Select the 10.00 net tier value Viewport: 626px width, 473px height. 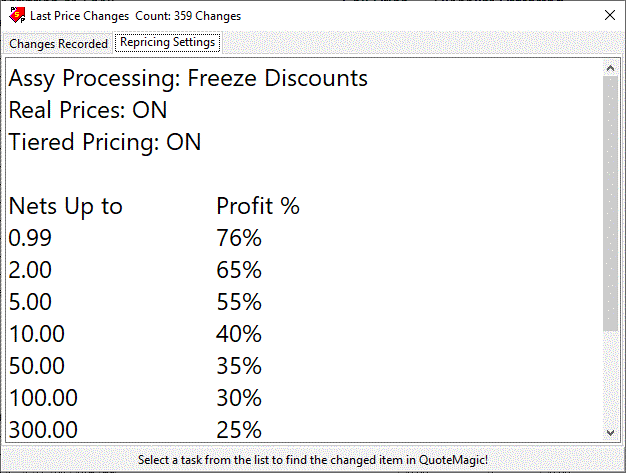coord(37,334)
